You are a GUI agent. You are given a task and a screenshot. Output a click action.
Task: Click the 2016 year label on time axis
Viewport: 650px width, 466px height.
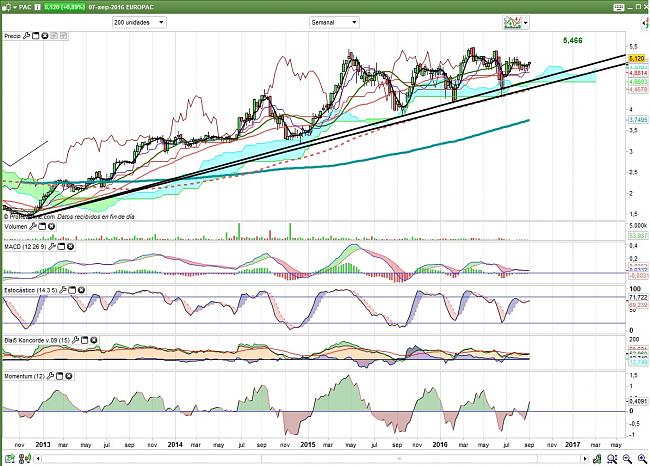440,444
